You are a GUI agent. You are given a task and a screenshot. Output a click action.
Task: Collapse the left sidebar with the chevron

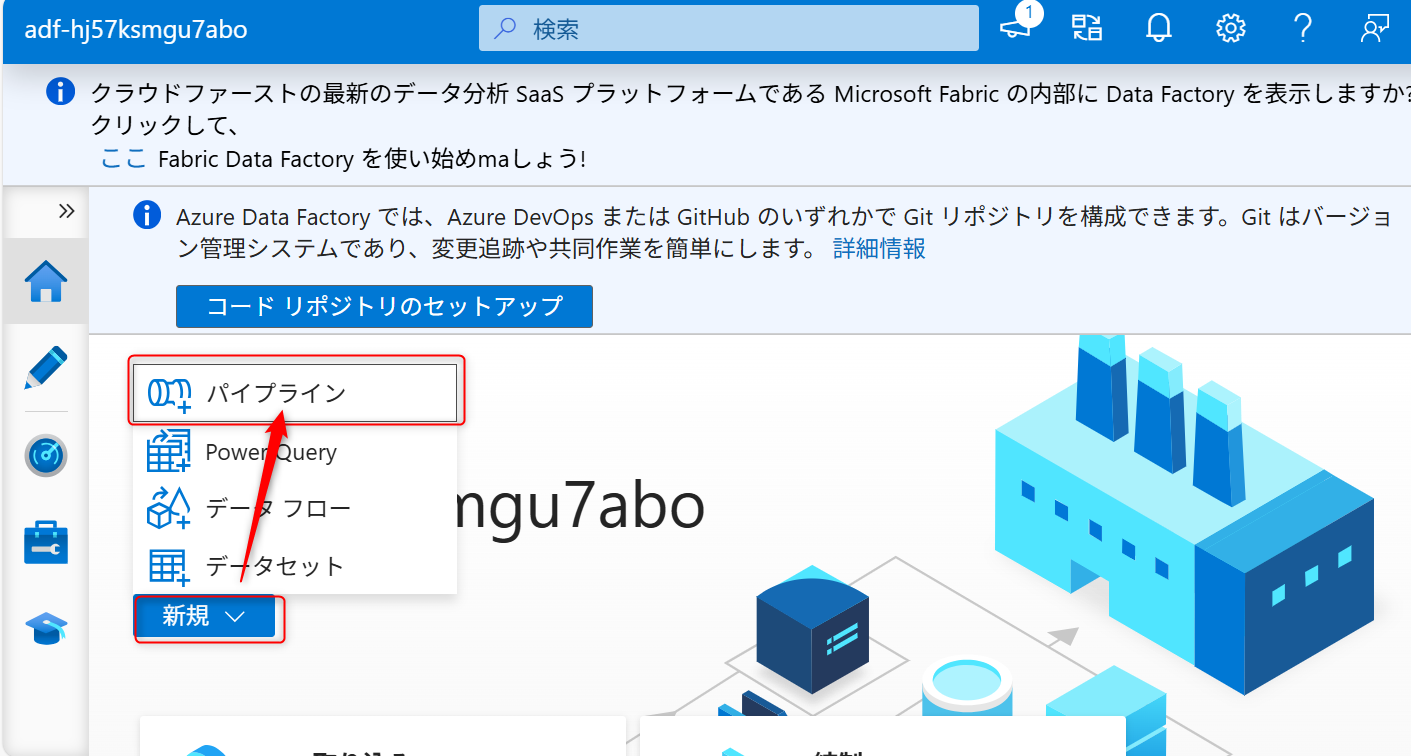[x=66, y=211]
